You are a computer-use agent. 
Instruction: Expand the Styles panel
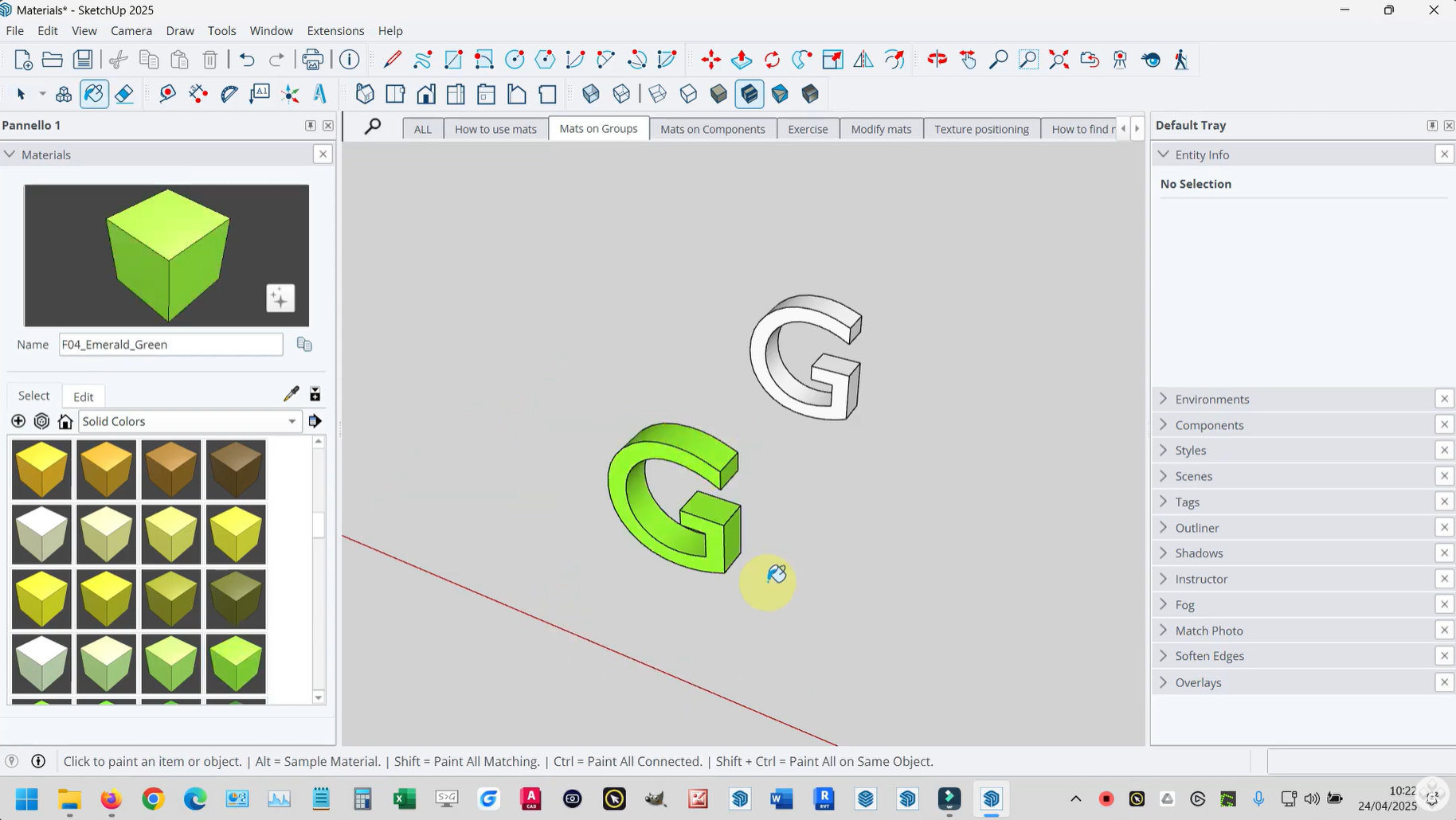(1190, 451)
